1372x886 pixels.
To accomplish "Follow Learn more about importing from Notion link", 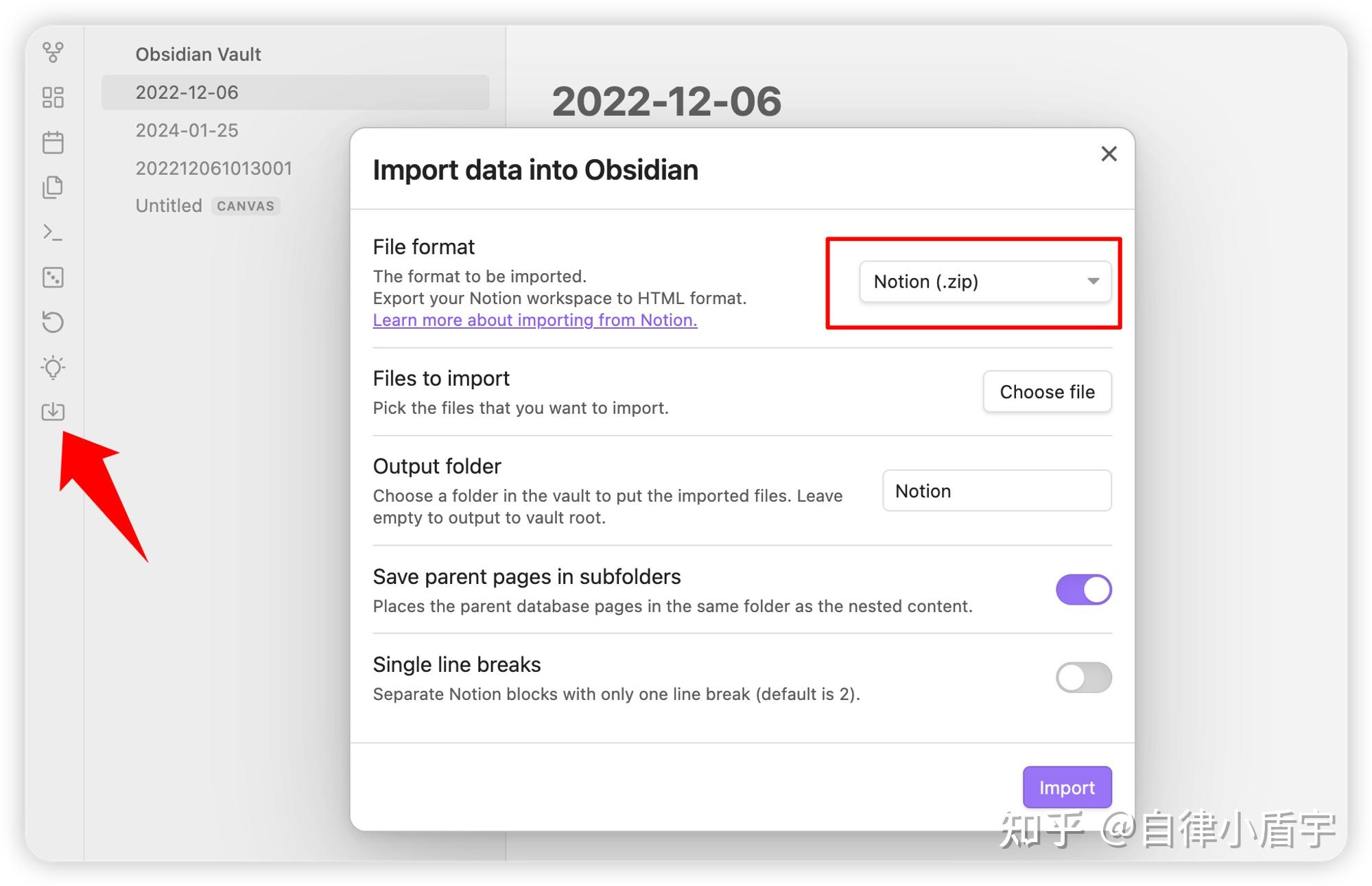I will (535, 320).
